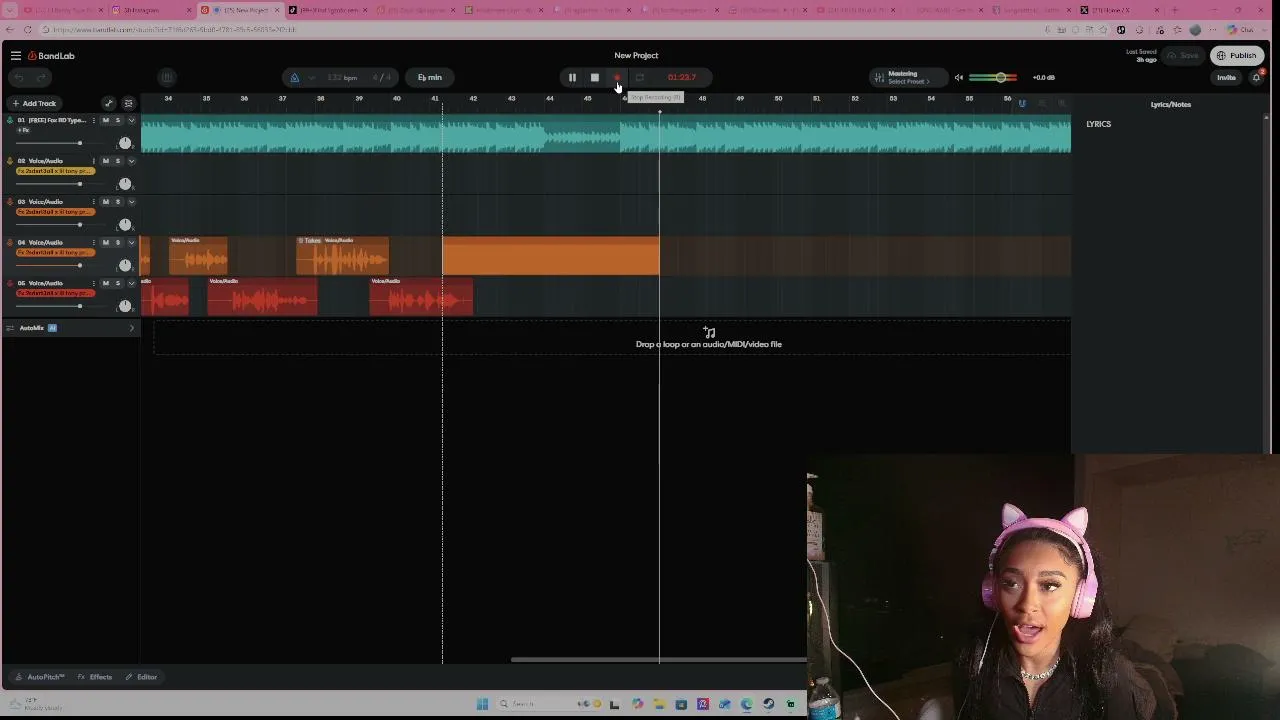
Task: Open File Explorer from the taskbar
Action: (659, 704)
